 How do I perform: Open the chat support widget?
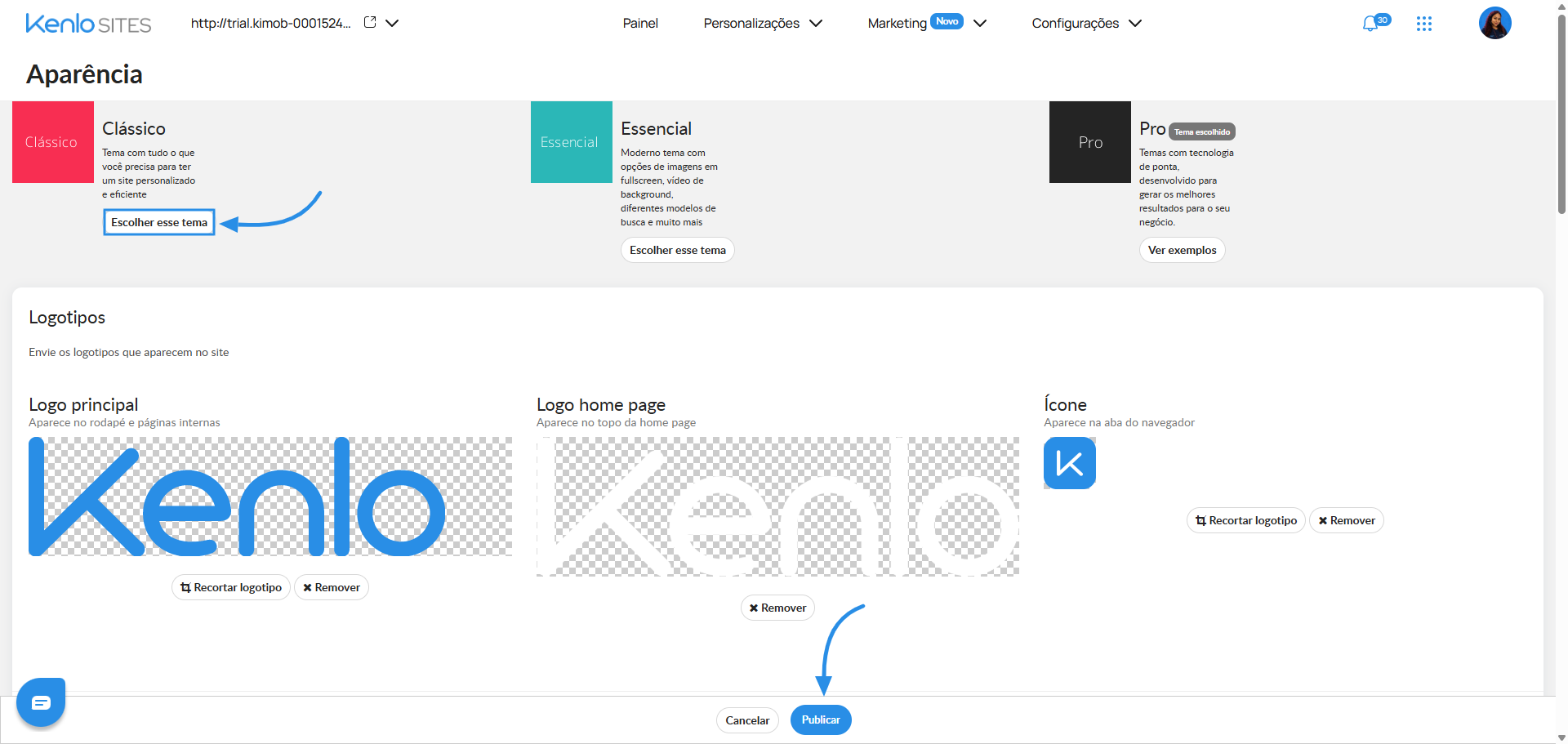point(41,702)
